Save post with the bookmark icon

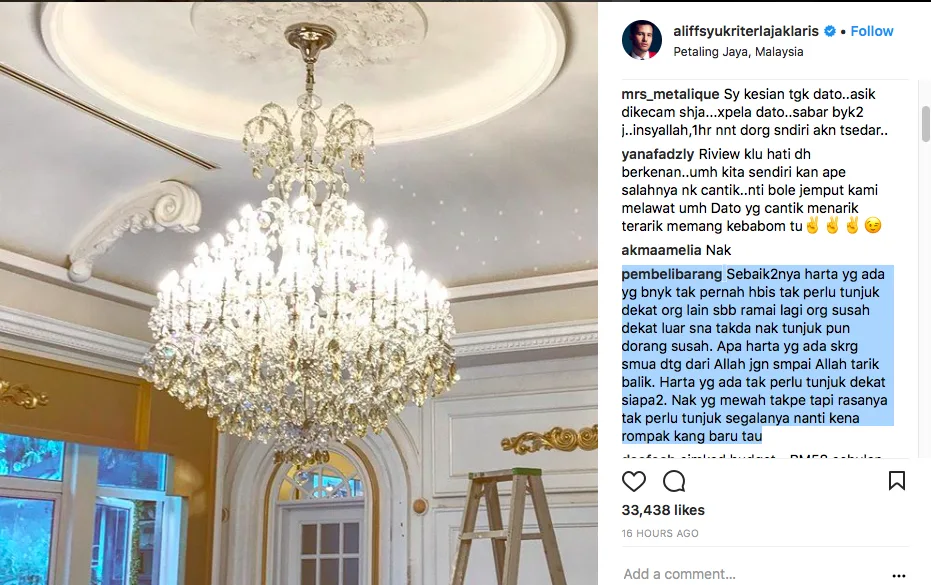(x=897, y=480)
